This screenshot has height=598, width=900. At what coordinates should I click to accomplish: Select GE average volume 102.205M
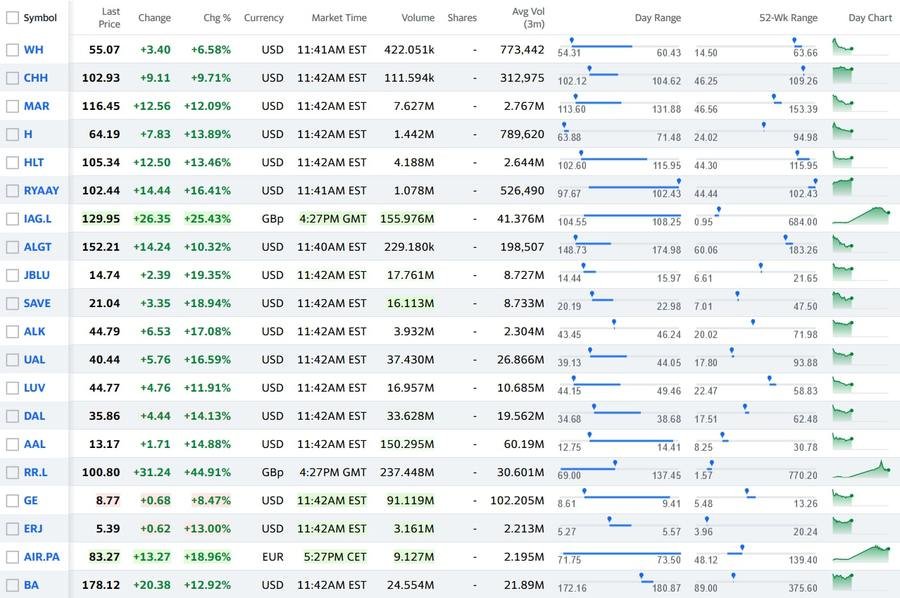coord(517,500)
